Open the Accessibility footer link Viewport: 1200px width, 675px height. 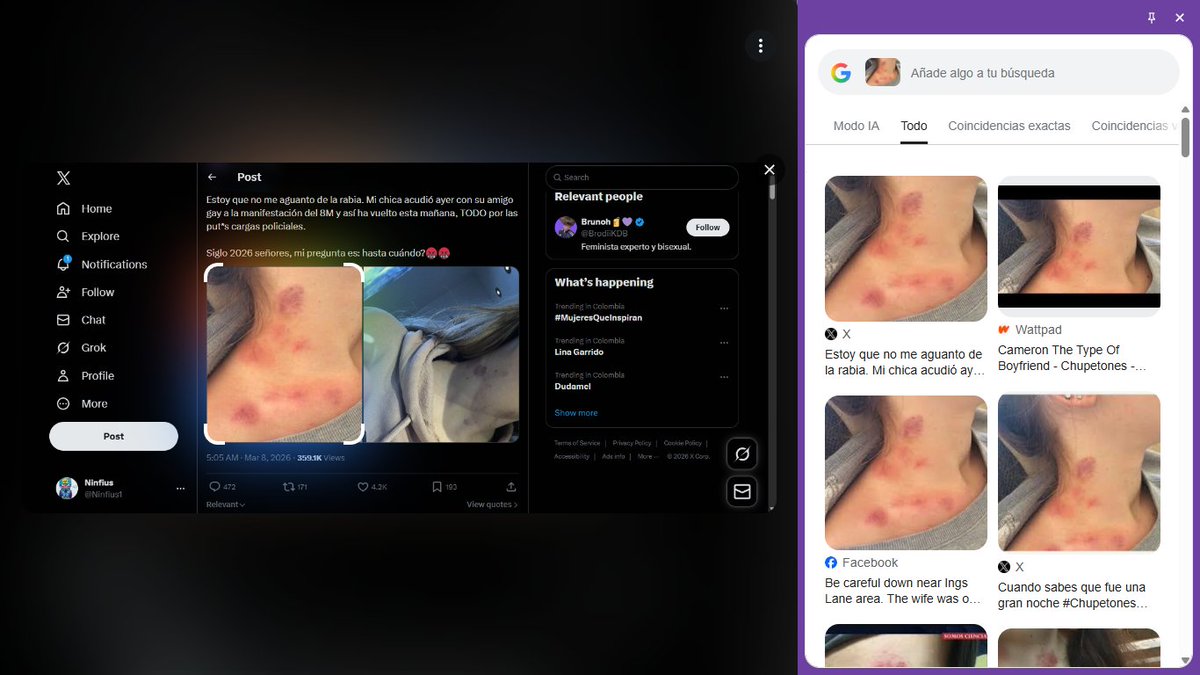[572, 456]
